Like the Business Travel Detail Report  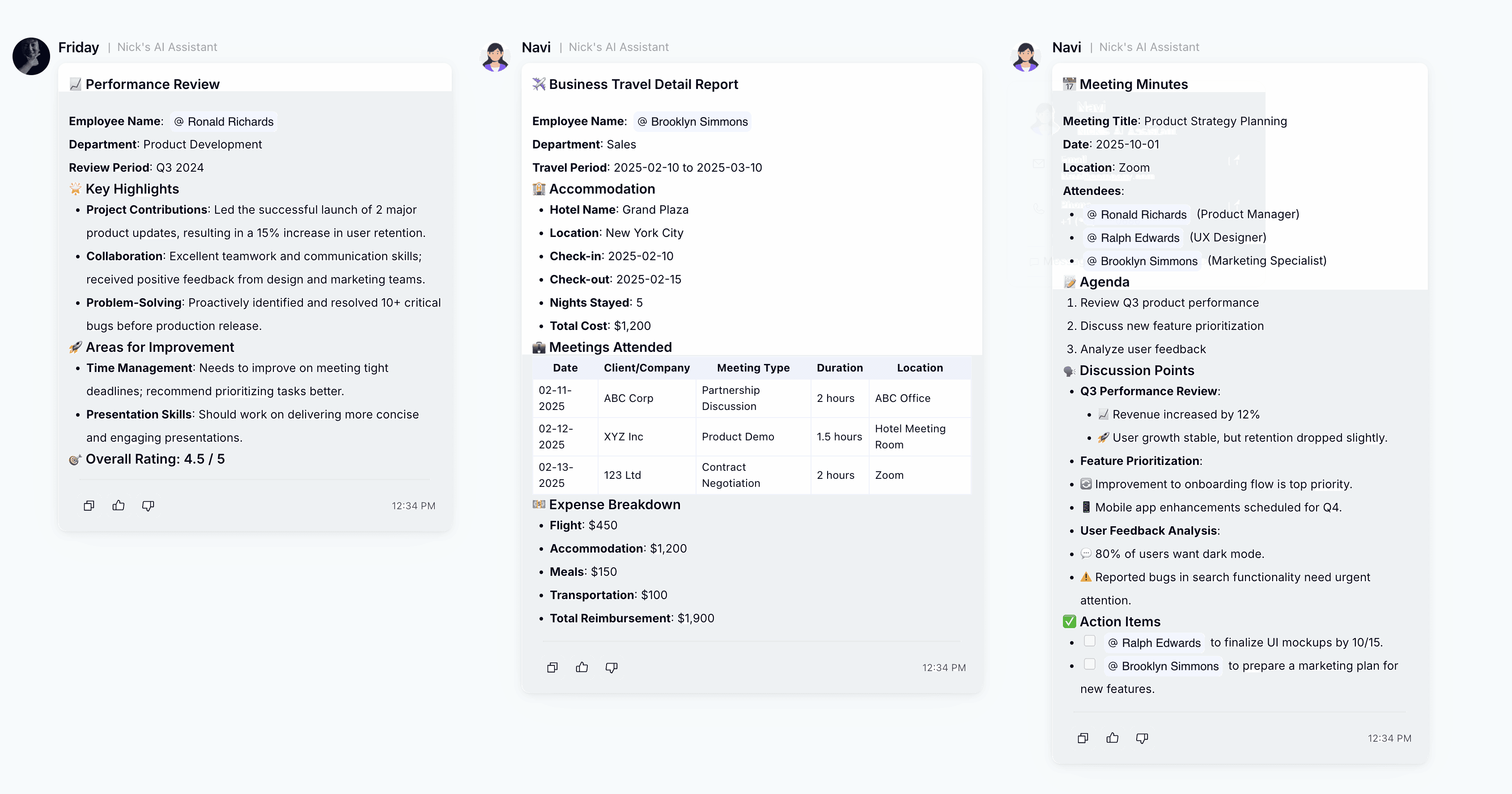[582, 667]
